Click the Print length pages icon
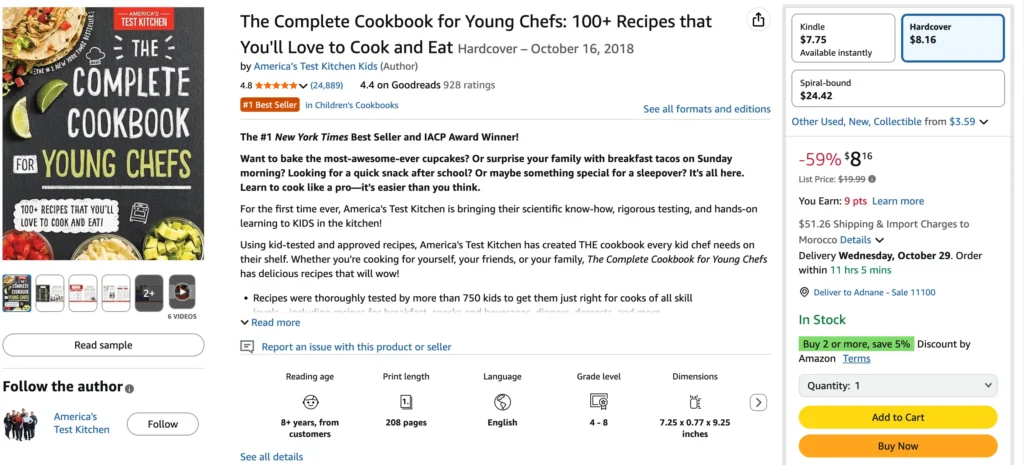Screen dimensions: 1024x465 [406, 402]
